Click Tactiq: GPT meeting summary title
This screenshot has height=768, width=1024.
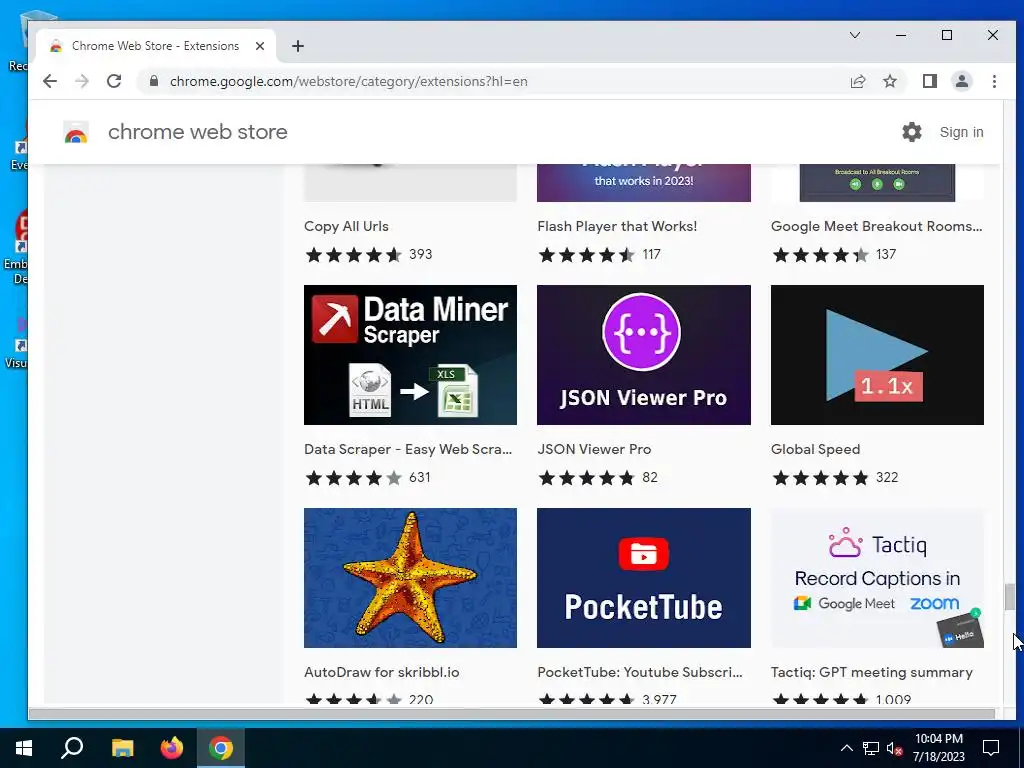pos(871,672)
